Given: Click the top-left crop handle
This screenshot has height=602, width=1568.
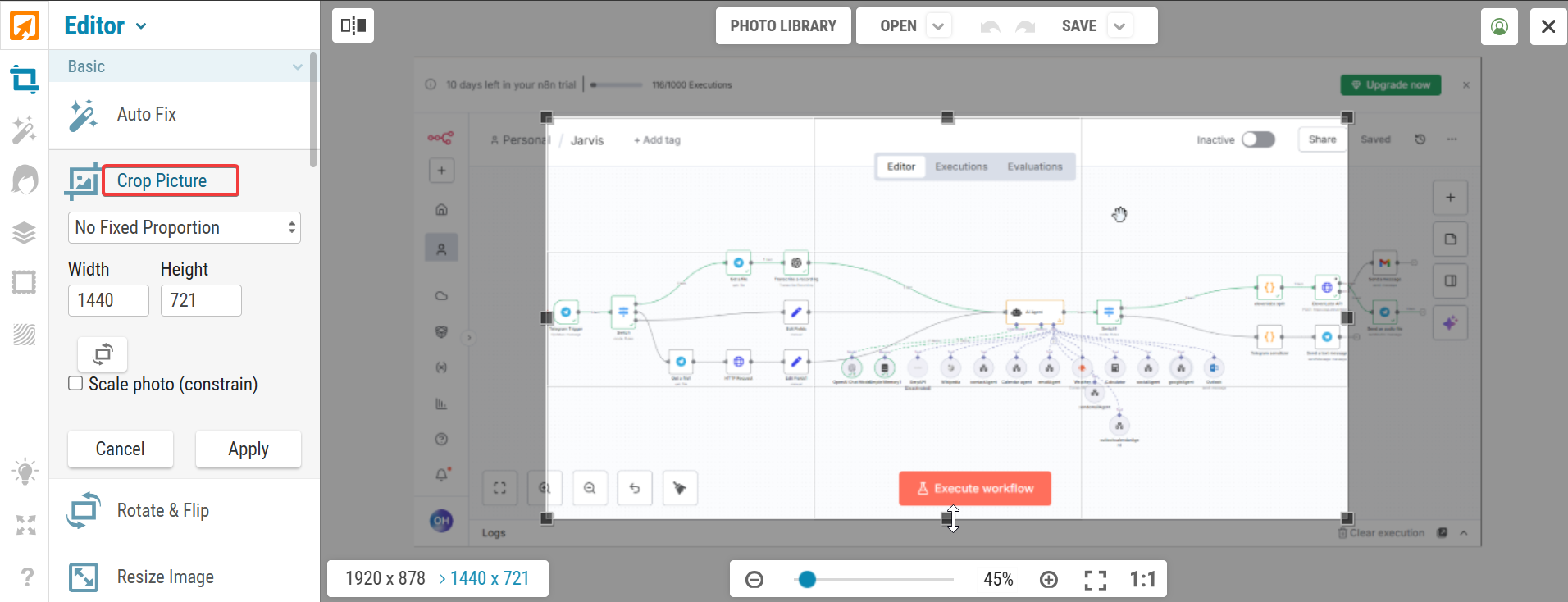Looking at the screenshot, I should 547,118.
